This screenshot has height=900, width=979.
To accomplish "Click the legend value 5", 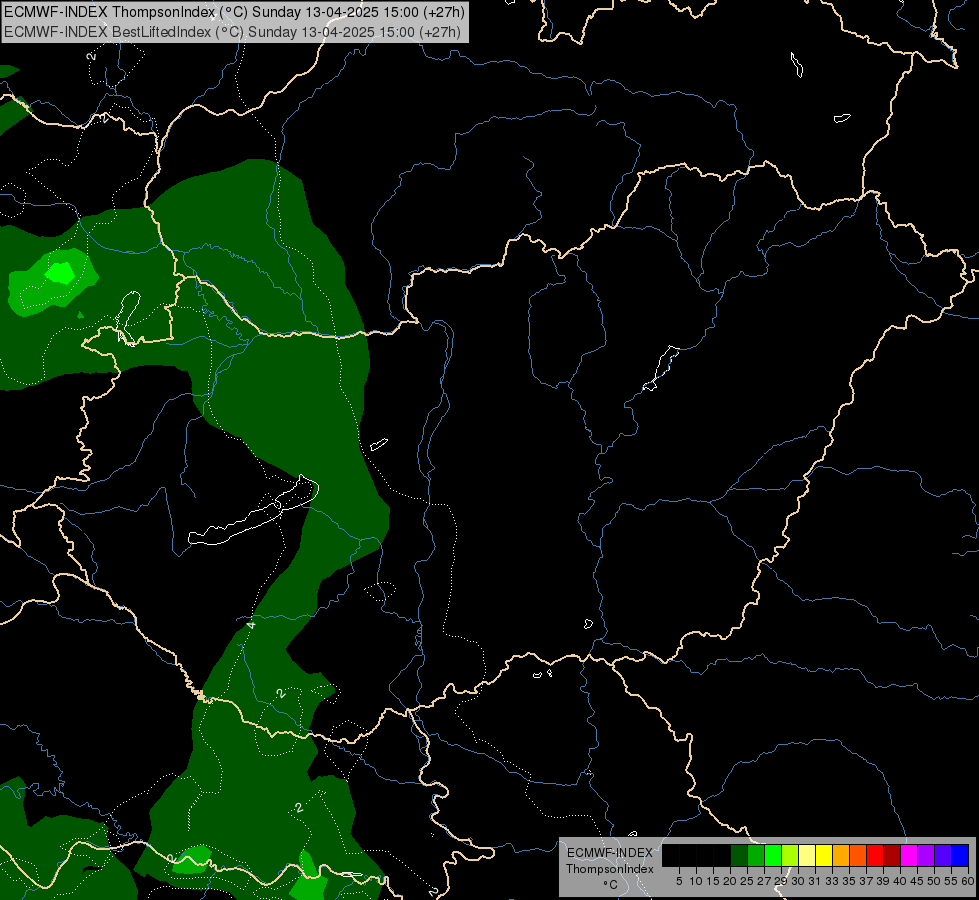I will [x=679, y=881].
